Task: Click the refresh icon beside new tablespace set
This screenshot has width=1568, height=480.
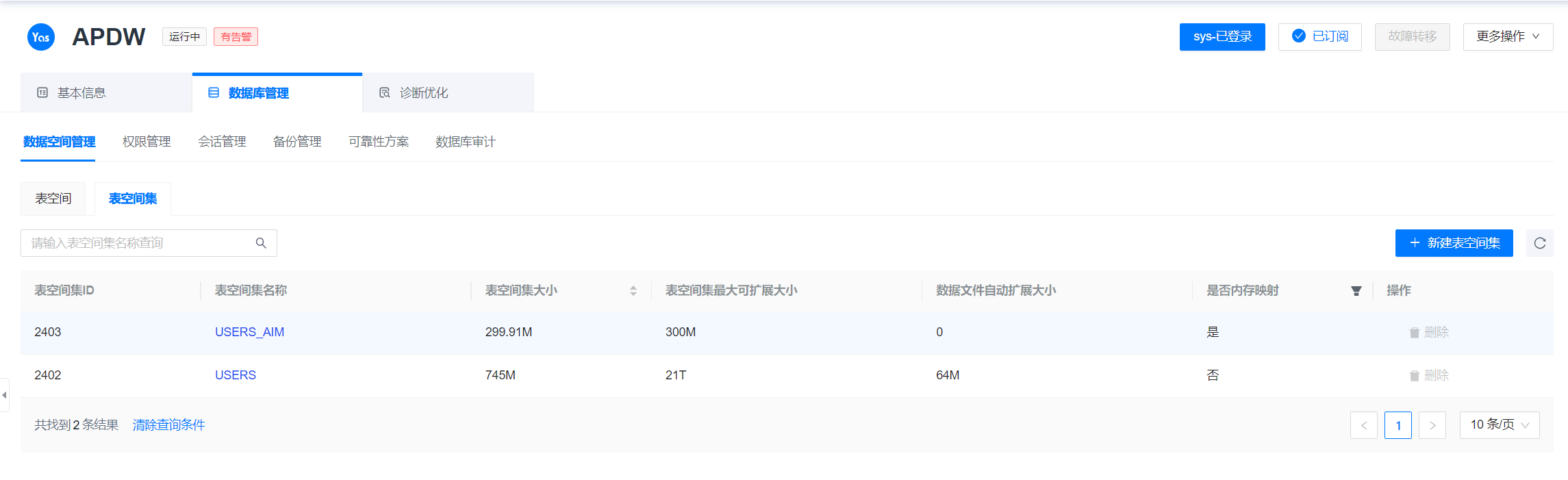Action: (1539, 243)
